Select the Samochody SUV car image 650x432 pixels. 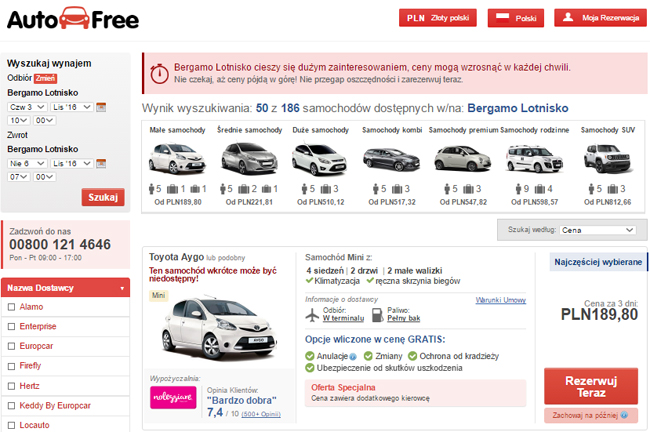click(608, 158)
